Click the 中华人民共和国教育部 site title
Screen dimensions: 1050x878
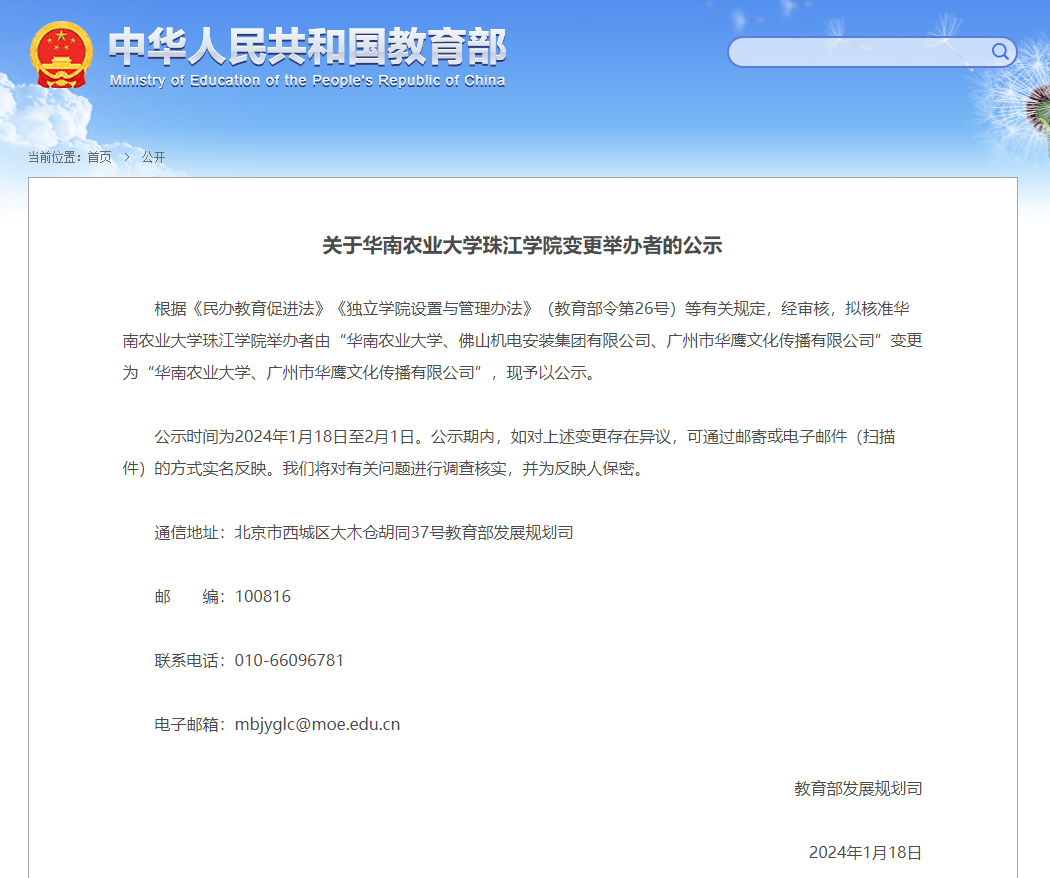(x=307, y=47)
